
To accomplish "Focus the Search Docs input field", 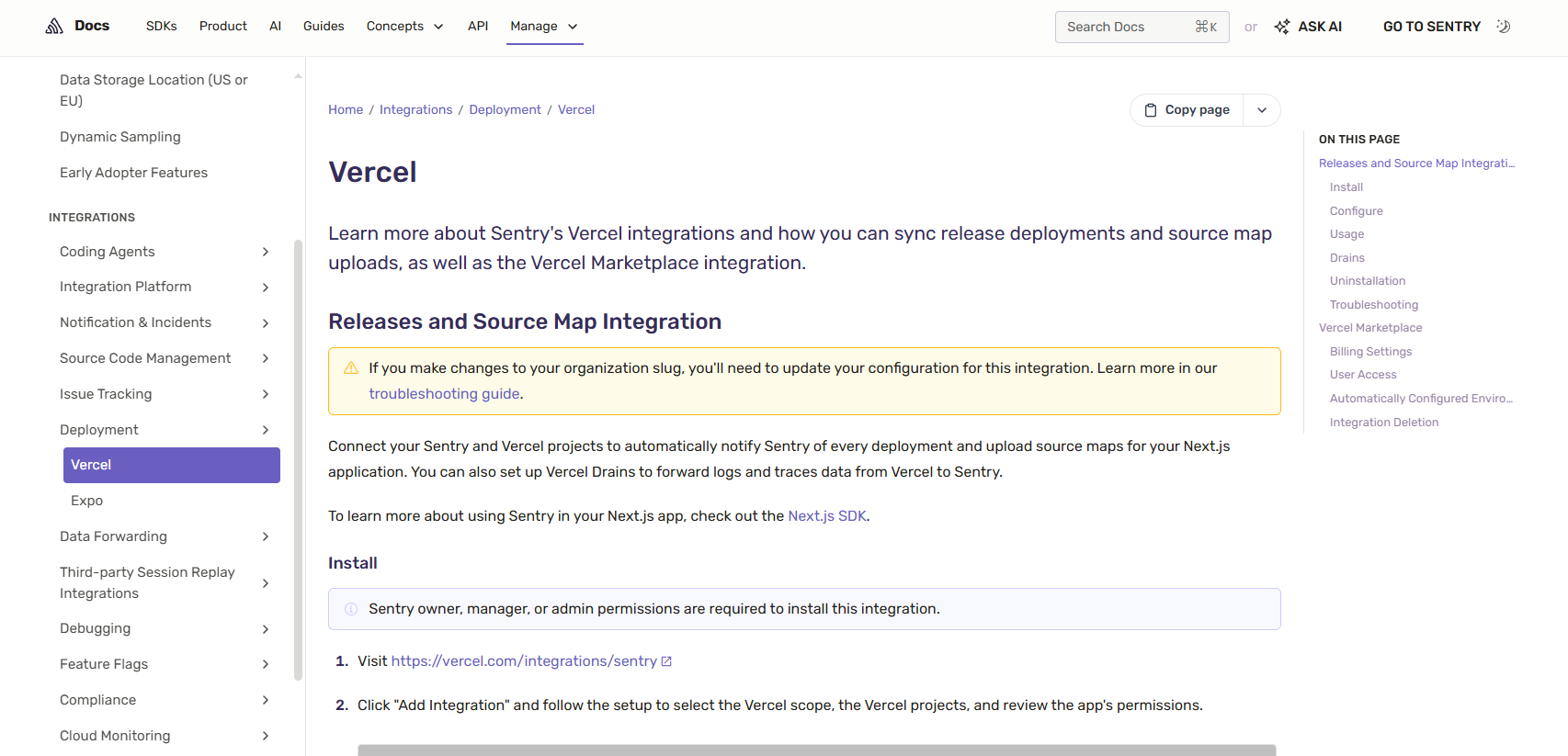I will (1142, 27).
